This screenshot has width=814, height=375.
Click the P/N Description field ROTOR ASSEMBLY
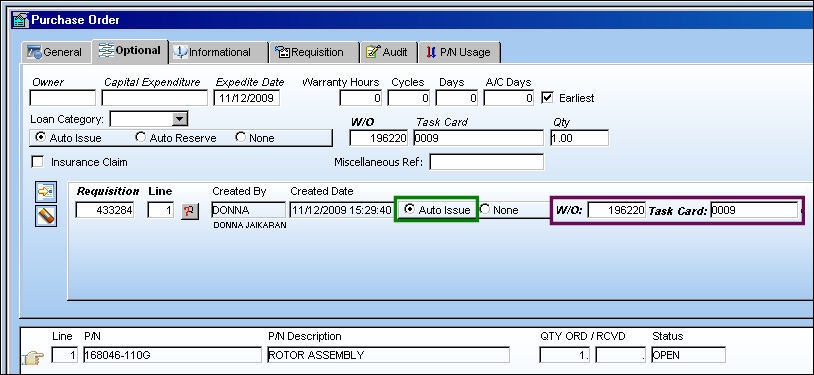(388, 355)
